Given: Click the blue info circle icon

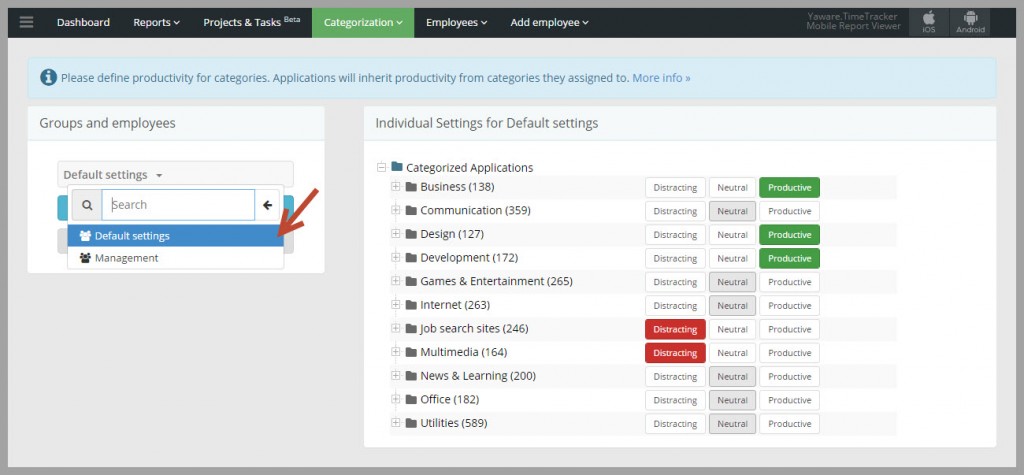Looking at the screenshot, I should pyautogui.click(x=48, y=78).
